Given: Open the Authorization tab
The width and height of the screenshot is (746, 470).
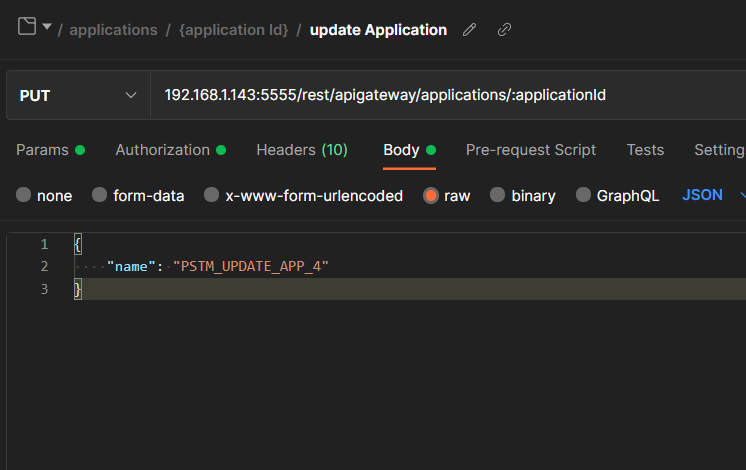Looking at the screenshot, I should coord(162,150).
